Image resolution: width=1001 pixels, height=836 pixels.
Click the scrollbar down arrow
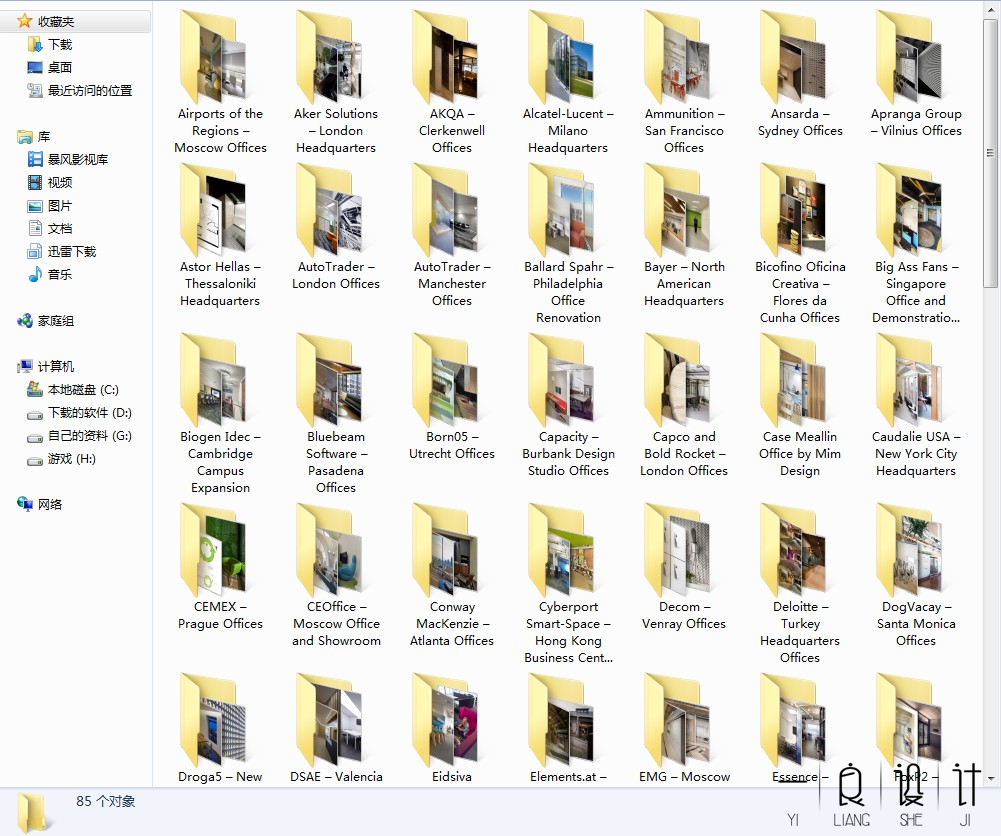[x=990, y=779]
